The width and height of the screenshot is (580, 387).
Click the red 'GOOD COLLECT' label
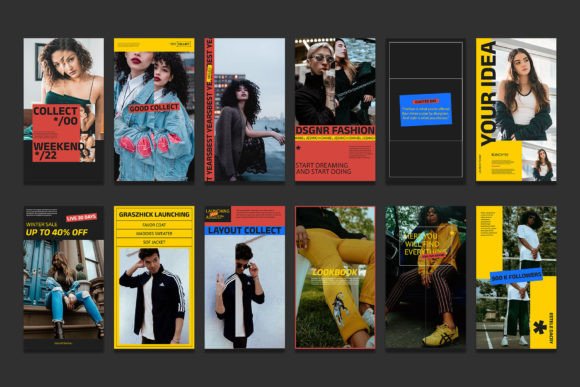click(x=154, y=108)
